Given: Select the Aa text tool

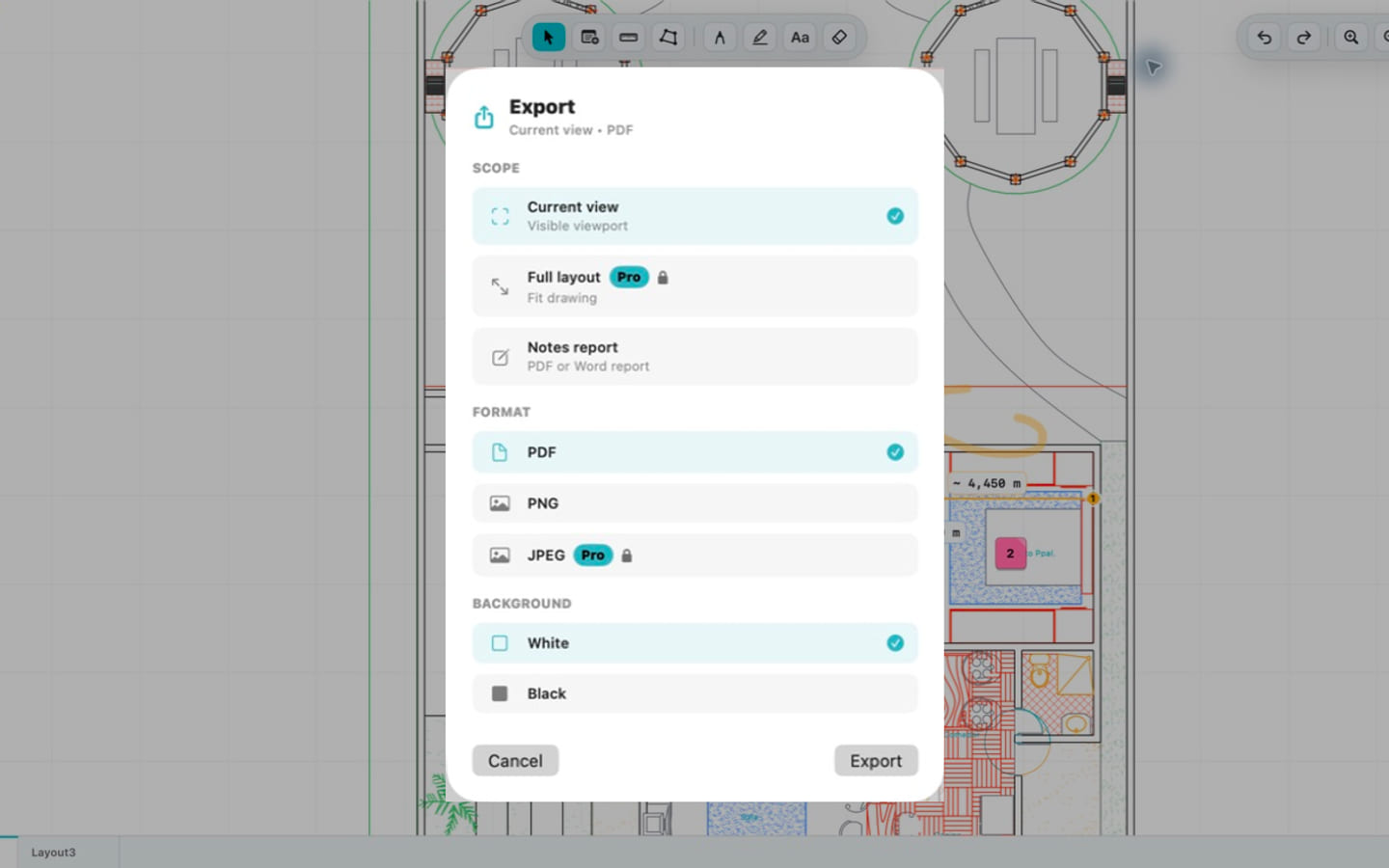Looking at the screenshot, I should pos(800,38).
